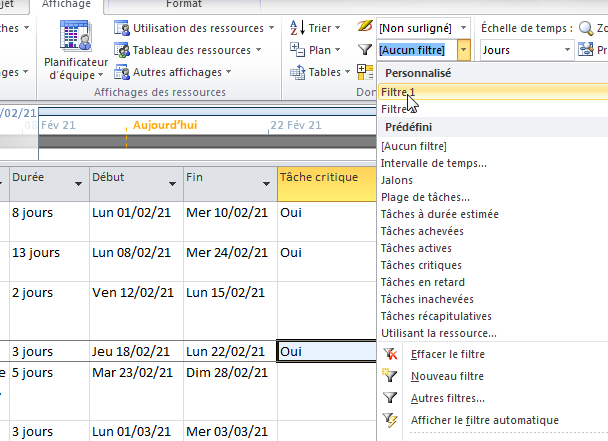The width and height of the screenshot is (608, 441).
Task: Select Filtre 1 from the custom filters
Action: [x=398, y=91]
